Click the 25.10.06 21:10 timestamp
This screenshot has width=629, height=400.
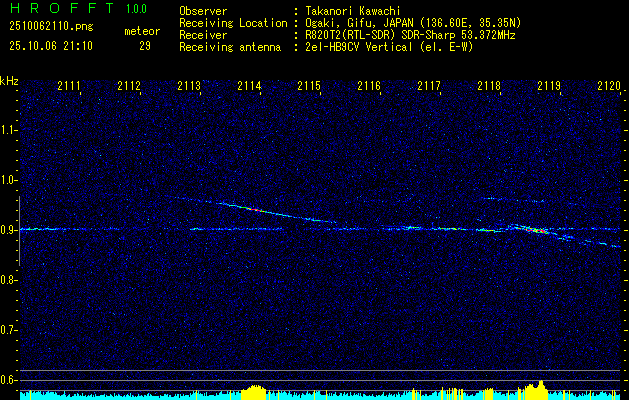point(50,46)
